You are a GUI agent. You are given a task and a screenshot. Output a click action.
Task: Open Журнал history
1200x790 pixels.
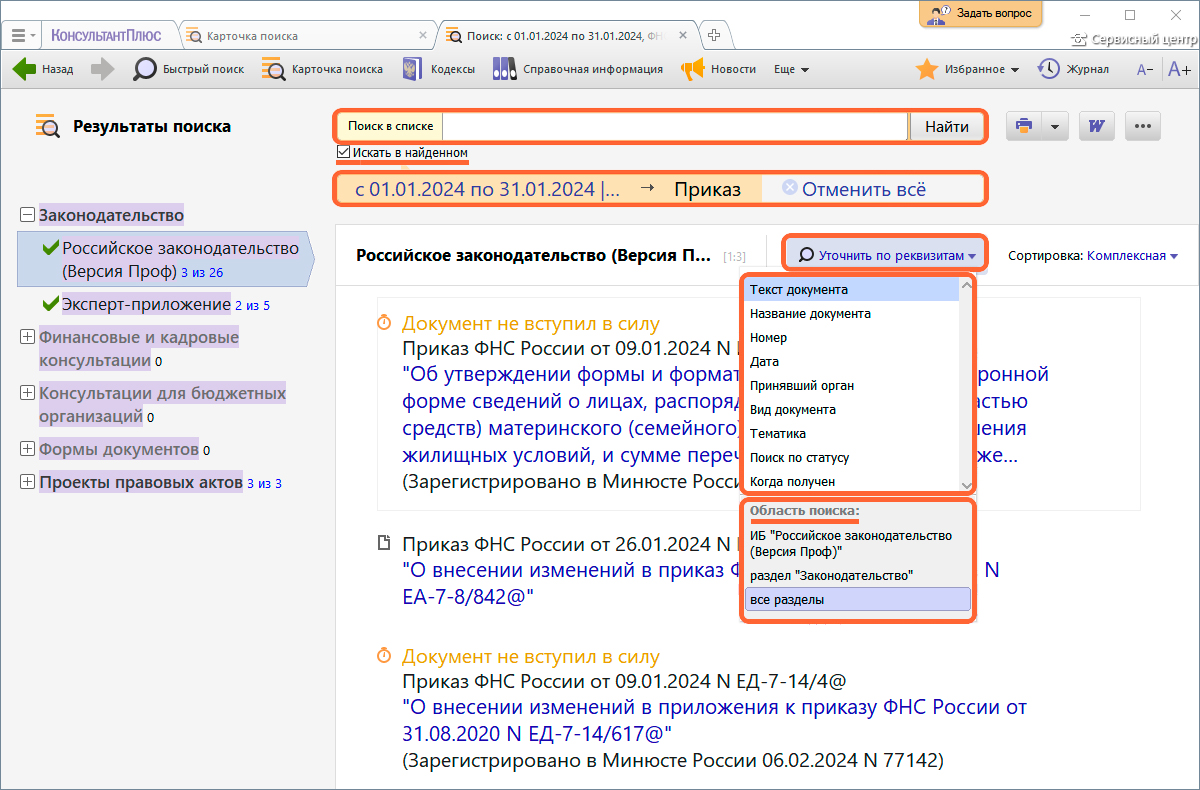[x=1073, y=69]
